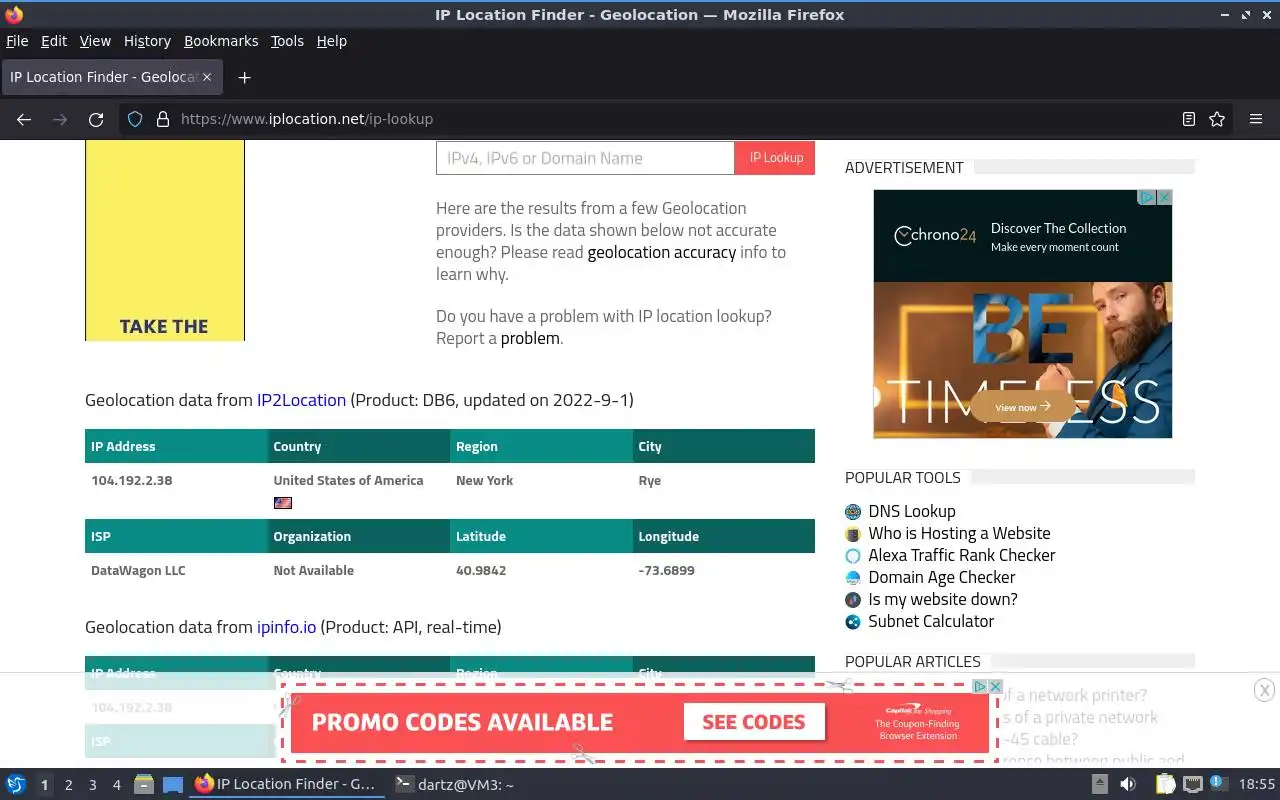1280x800 pixels.
Task: Open a new tab with plus button
Action: 244,77
